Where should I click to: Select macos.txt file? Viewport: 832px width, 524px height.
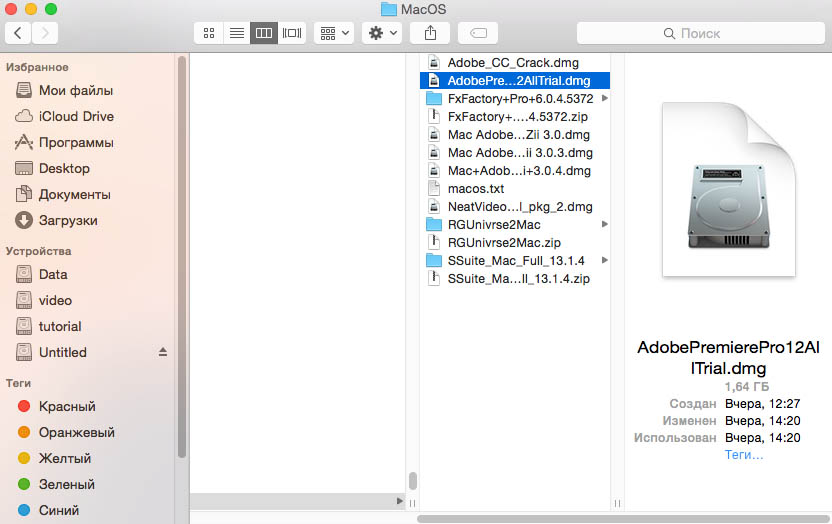click(514, 189)
